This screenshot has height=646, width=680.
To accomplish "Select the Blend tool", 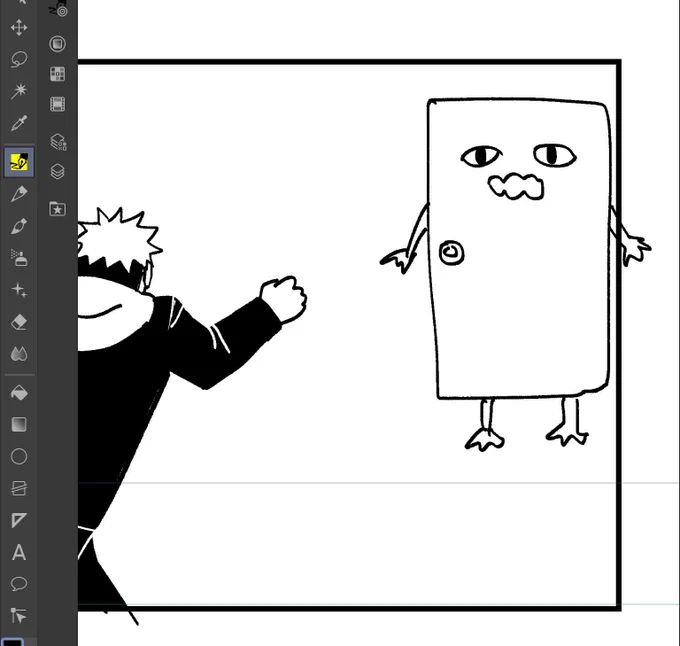I will [x=19, y=354].
